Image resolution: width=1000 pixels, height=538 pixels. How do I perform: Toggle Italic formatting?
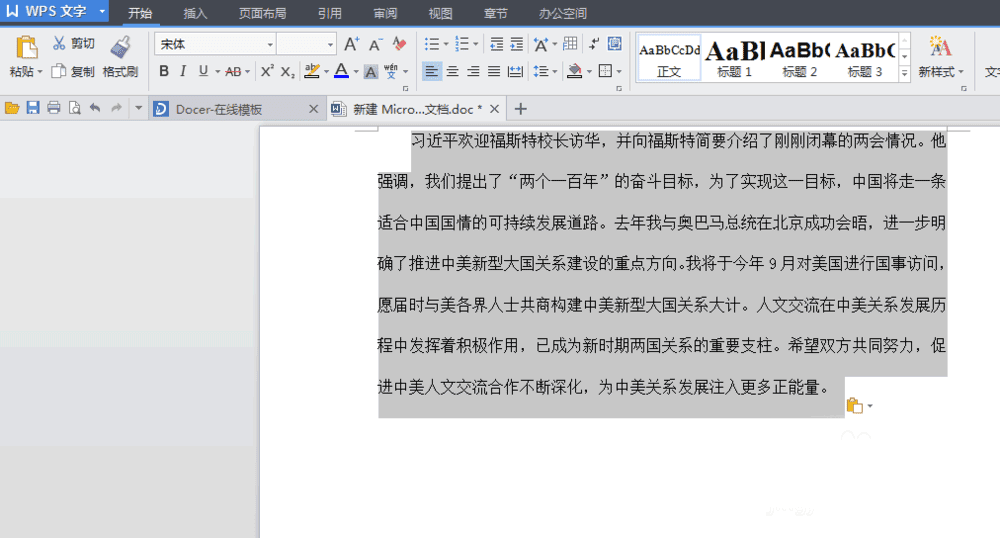pyautogui.click(x=184, y=71)
